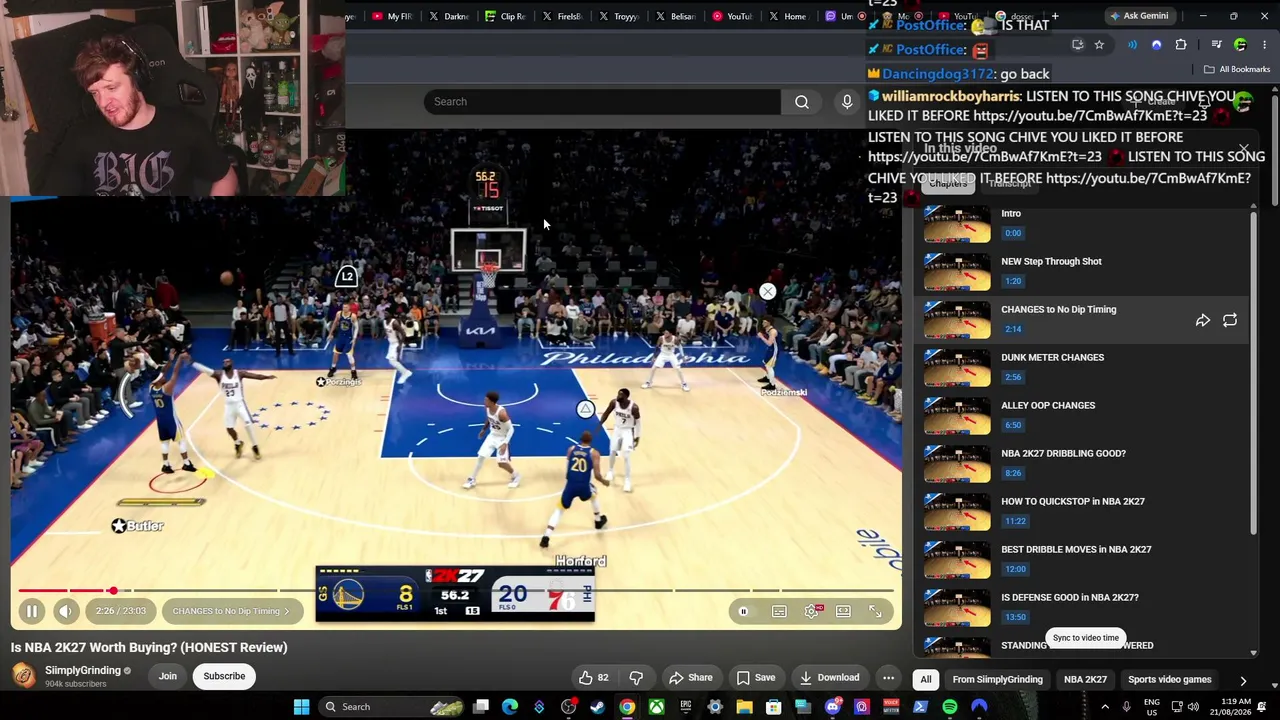Show hidden system tray icons
This screenshot has width=1280, height=720.
click(x=1105, y=707)
